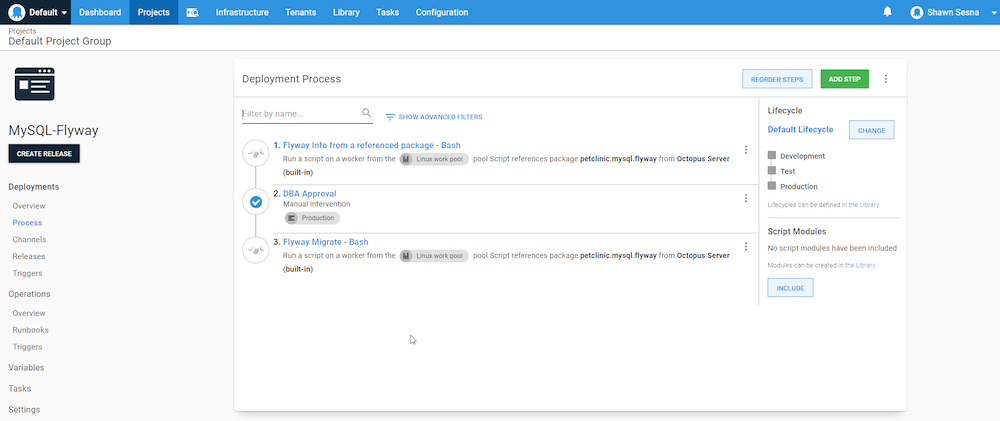Image resolution: width=1000 pixels, height=421 pixels.
Task: Click the Test phase square icon
Action: [x=772, y=171]
